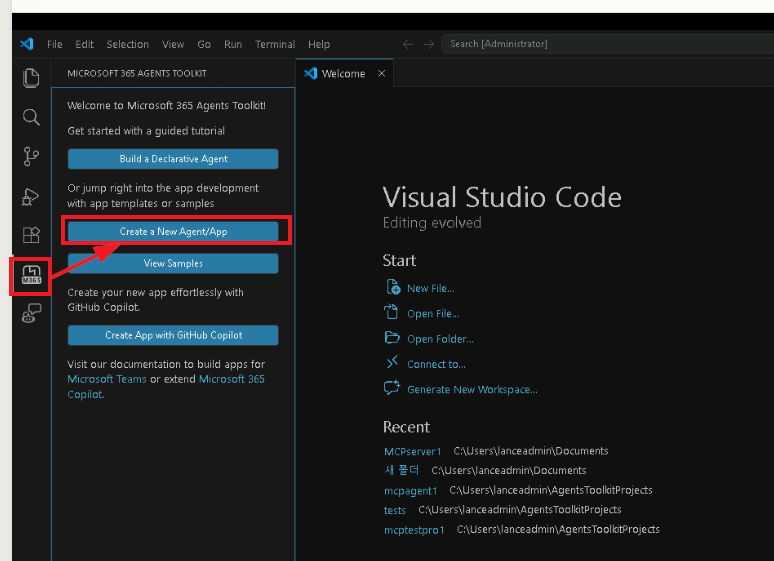Click the 'Editing evolved' subtitle

[432, 223]
